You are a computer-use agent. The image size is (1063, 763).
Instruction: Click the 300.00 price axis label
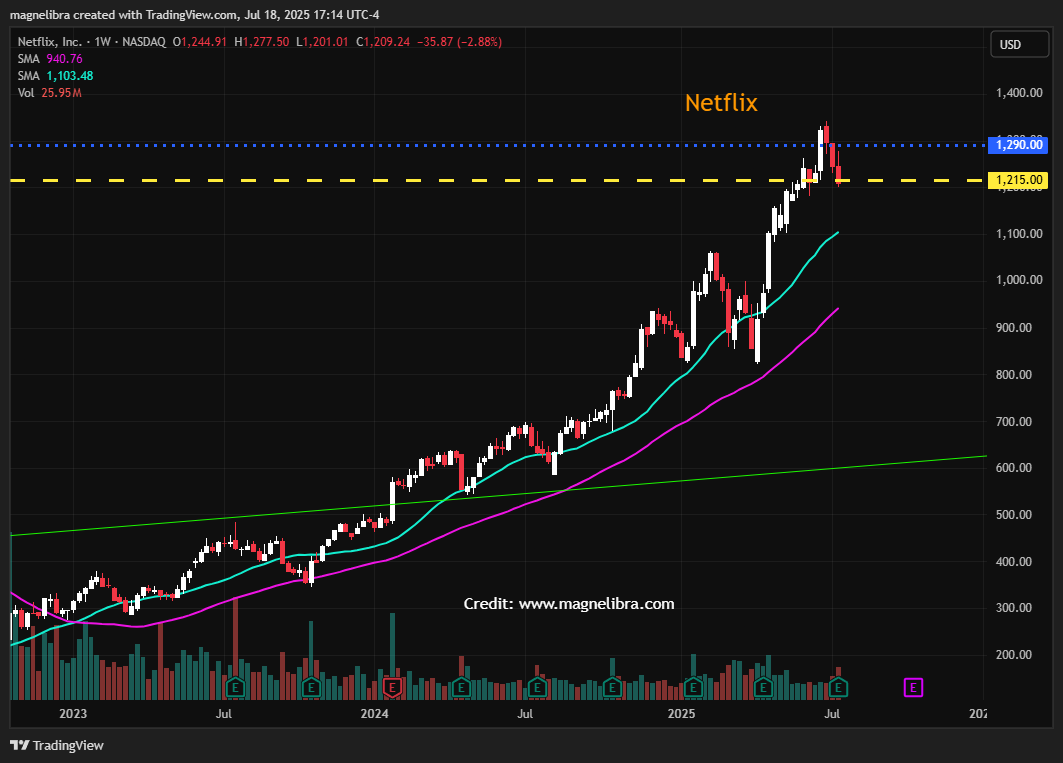point(1014,608)
